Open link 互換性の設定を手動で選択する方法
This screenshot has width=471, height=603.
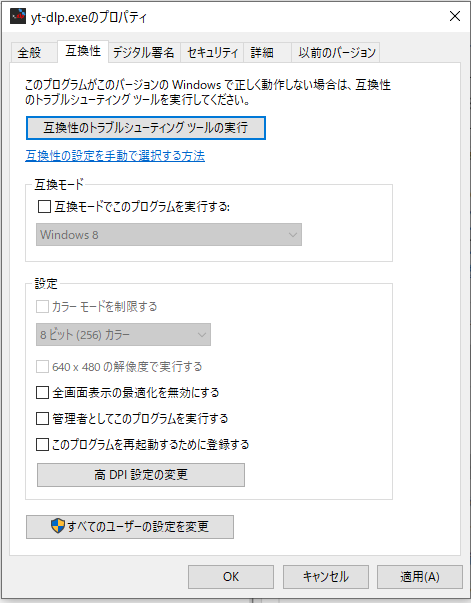[x=115, y=156]
